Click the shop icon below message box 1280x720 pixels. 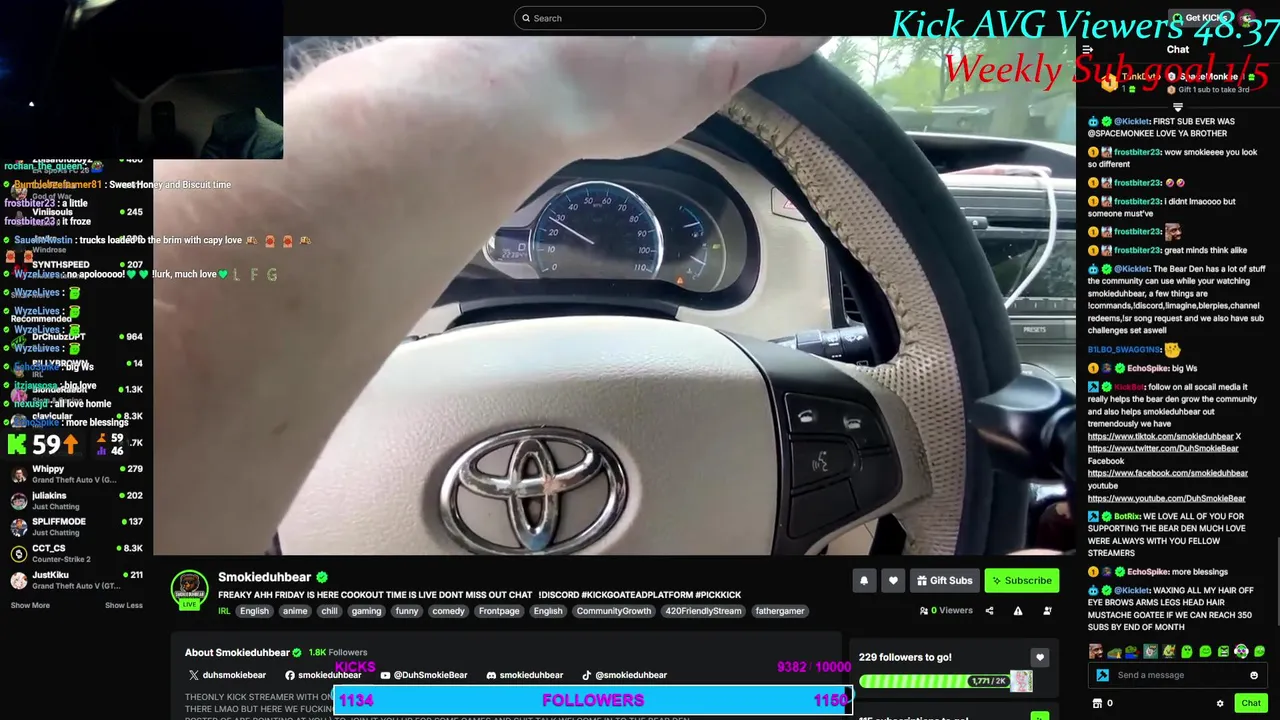pos(1097,703)
